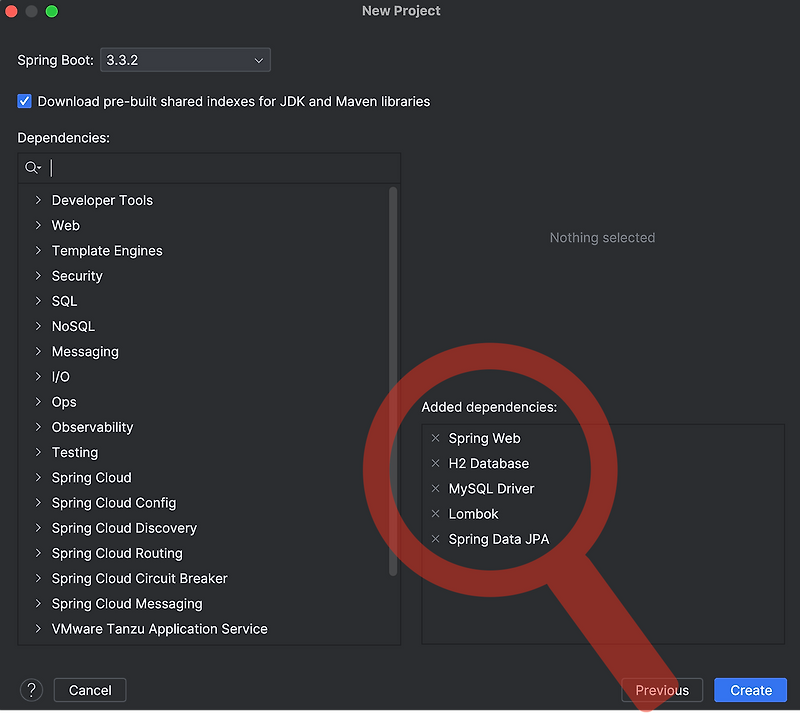Open search options via magnifier icon
This screenshot has height=713, width=800.
[33, 167]
